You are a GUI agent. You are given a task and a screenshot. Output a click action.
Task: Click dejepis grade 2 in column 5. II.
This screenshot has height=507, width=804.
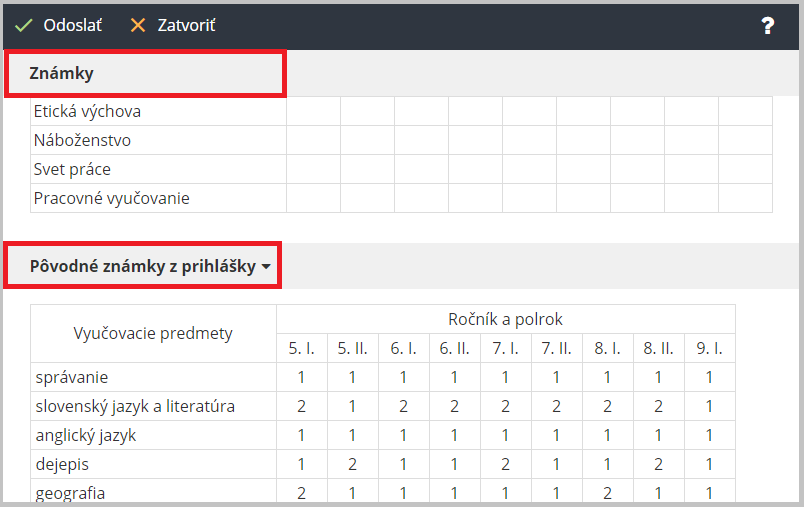pyautogui.click(x=352, y=464)
